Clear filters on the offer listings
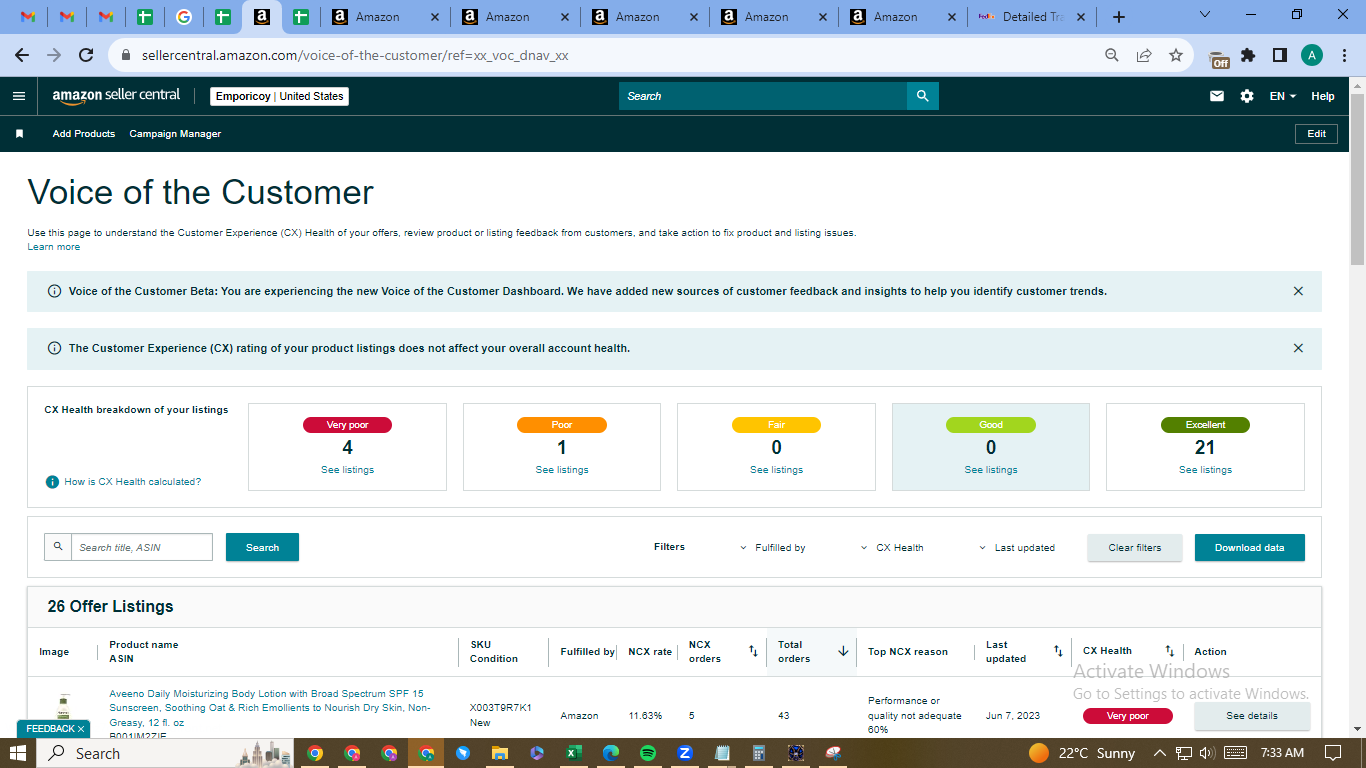The width and height of the screenshot is (1366, 768). 1135,548
